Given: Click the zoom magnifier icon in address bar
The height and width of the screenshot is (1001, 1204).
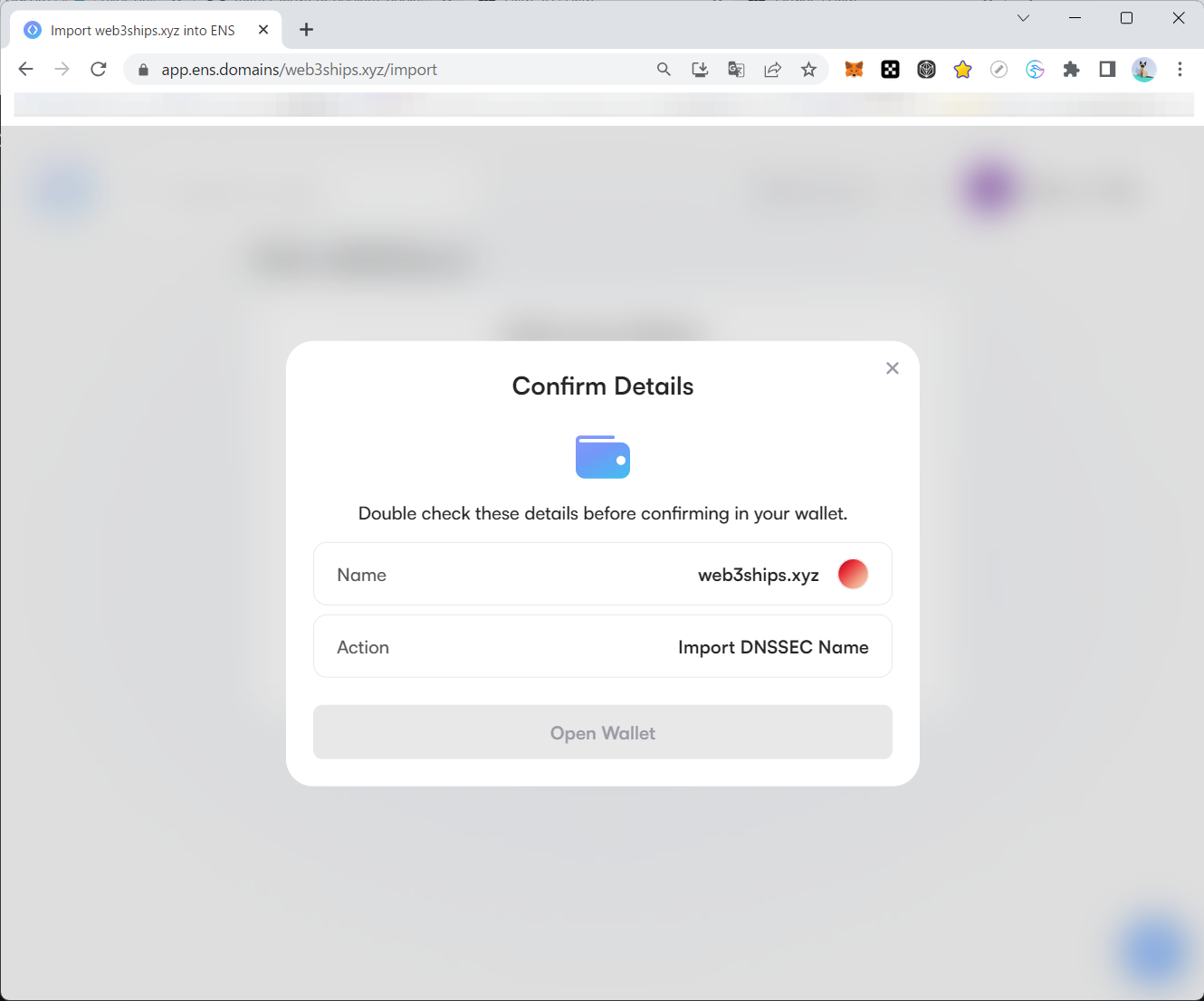Looking at the screenshot, I should click(664, 70).
